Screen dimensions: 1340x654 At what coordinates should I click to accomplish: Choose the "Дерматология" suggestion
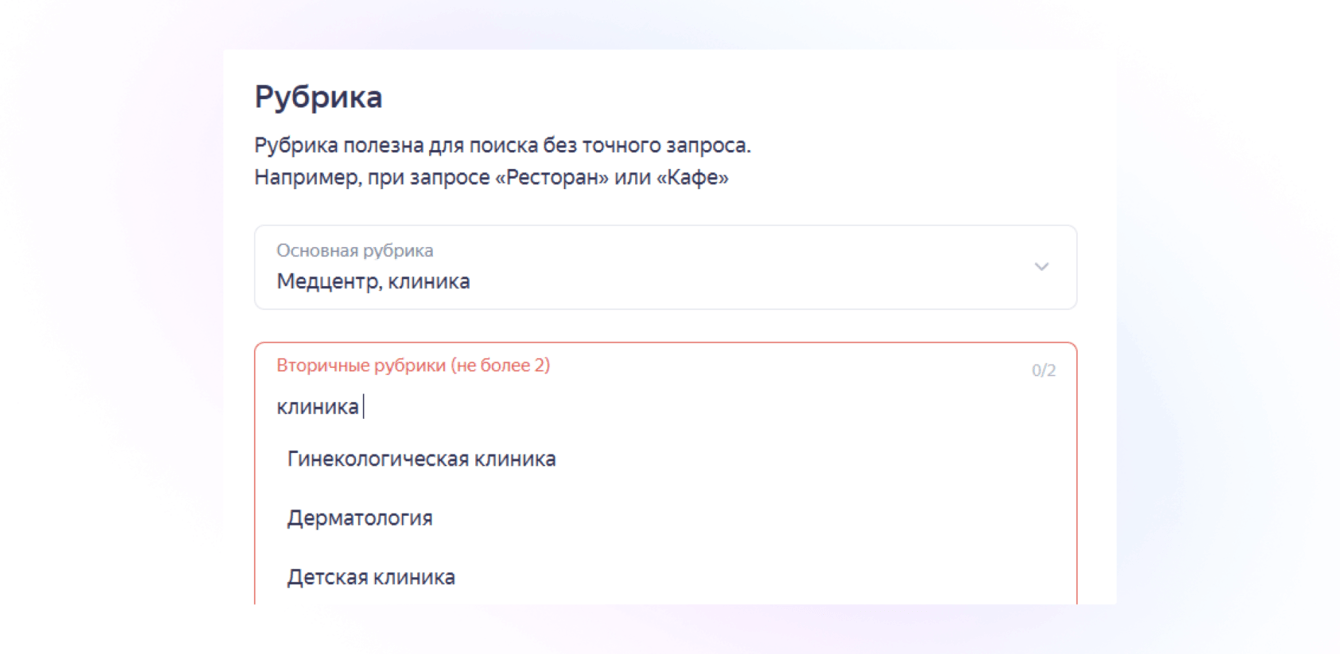[x=360, y=519]
